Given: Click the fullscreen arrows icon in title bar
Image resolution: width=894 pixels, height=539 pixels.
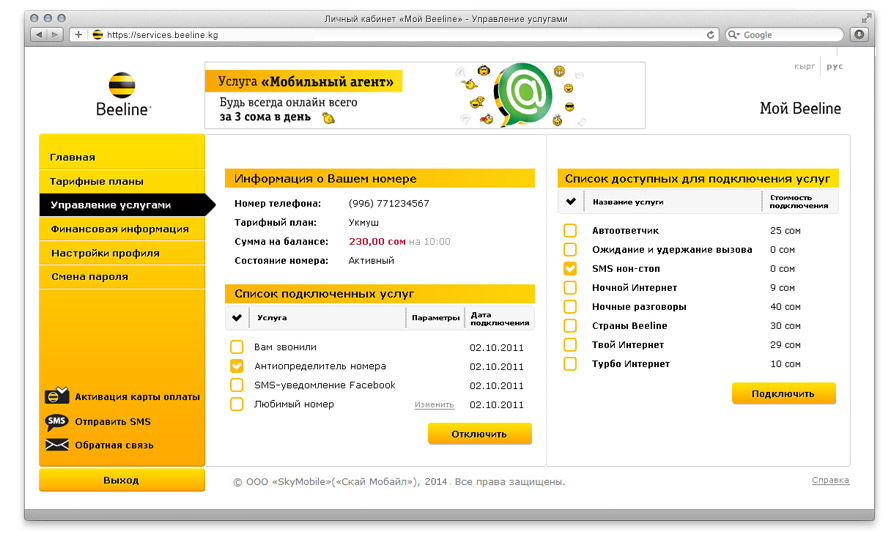Looking at the screenshot, I should coord(866,19).
